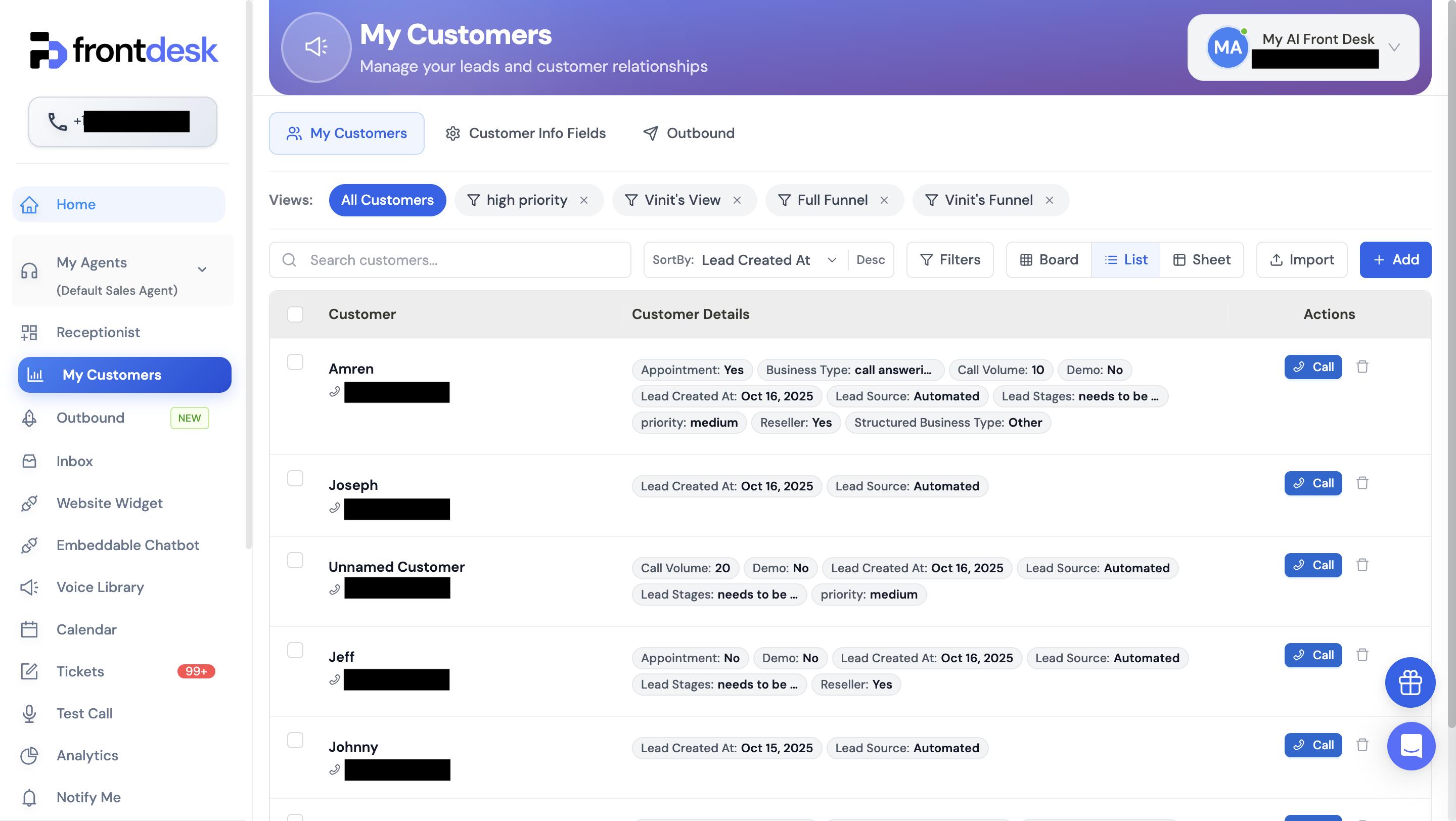Click the megaphone icon in header
This screenshot has width=1456, height=821.
click(316, 47)
